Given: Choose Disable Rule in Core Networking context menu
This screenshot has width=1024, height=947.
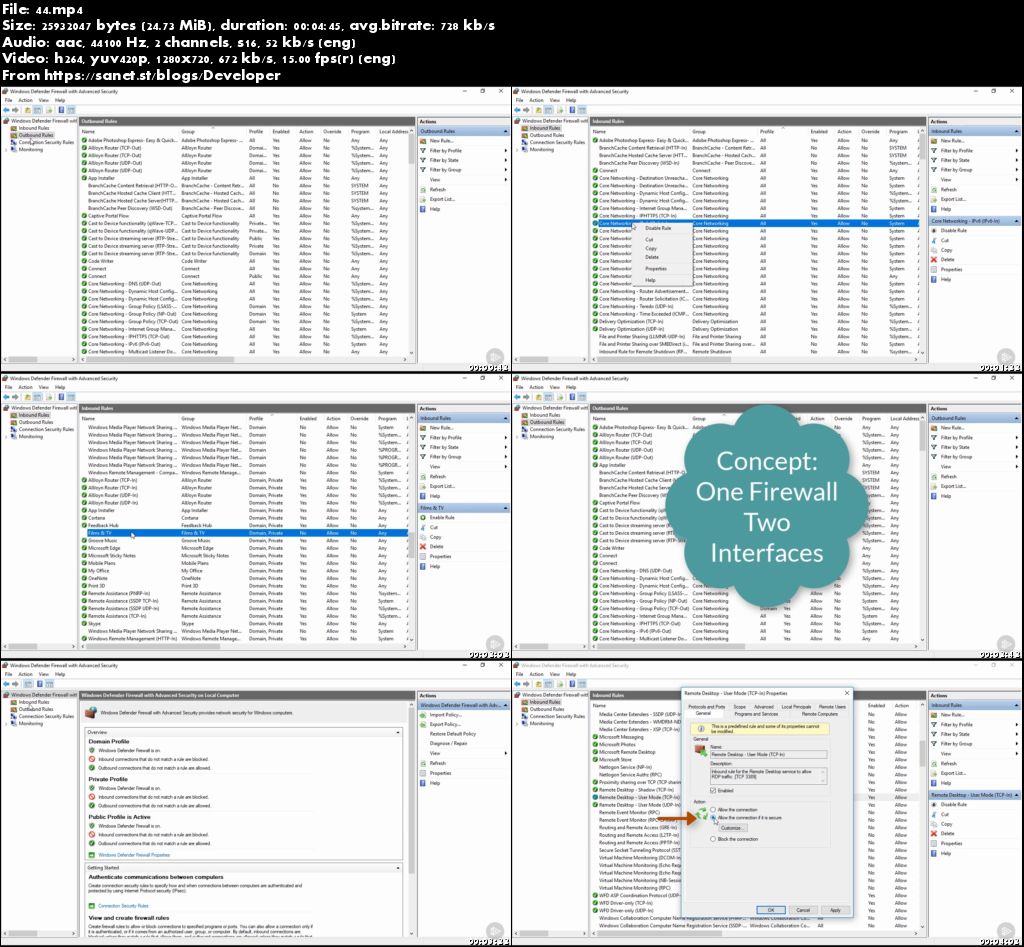Looking at the screenshot, I should [x=658, y=229].
